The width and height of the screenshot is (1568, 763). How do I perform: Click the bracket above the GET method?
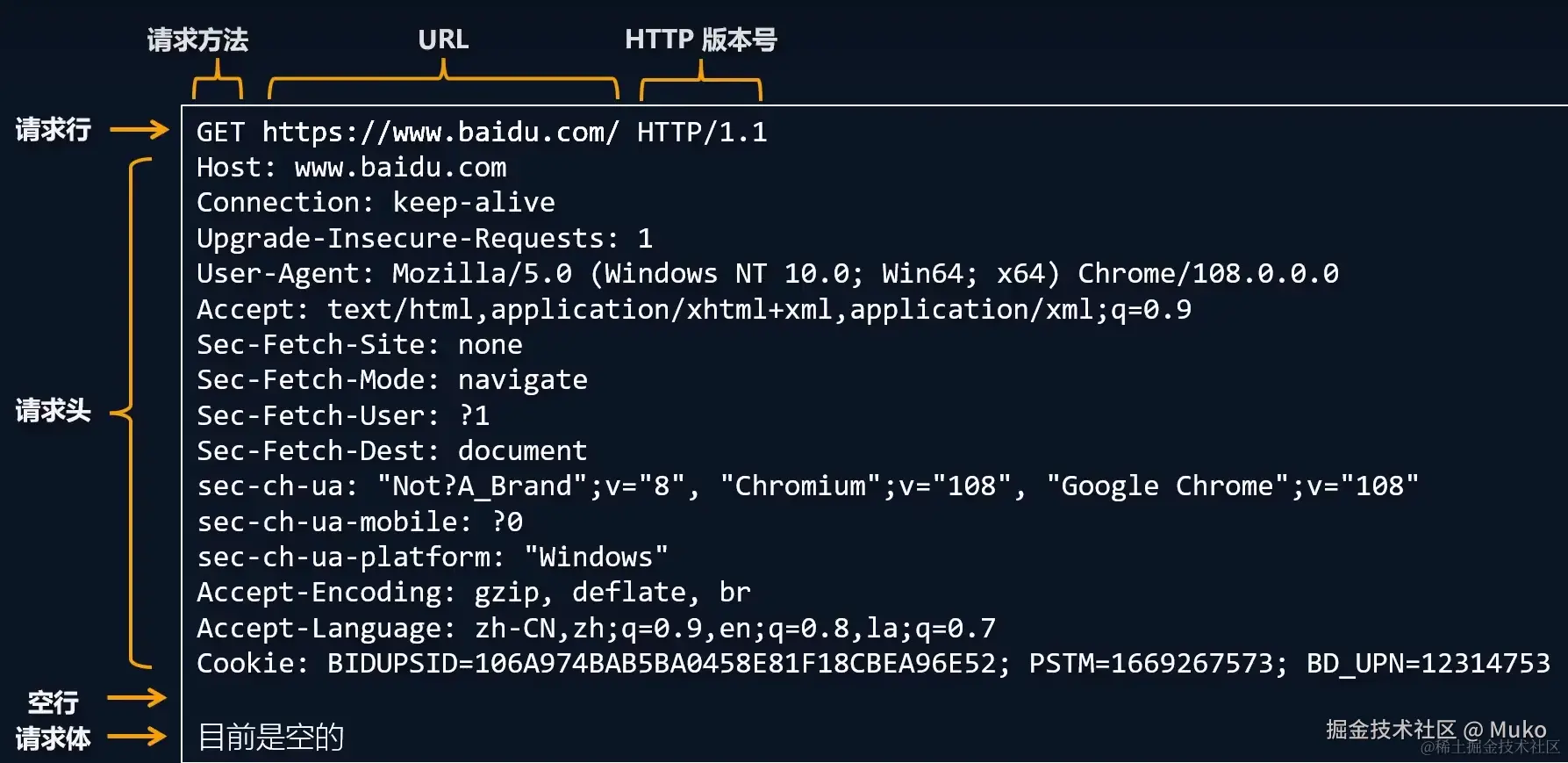[217, 83]
